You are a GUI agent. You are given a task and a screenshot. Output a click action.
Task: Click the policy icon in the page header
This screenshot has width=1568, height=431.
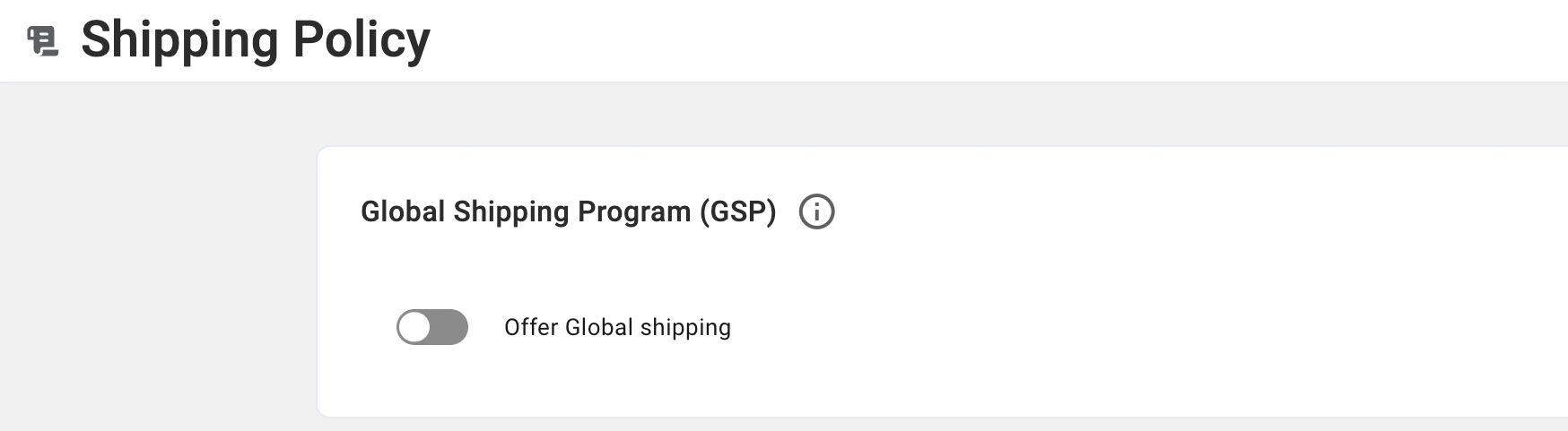(43, 41)
